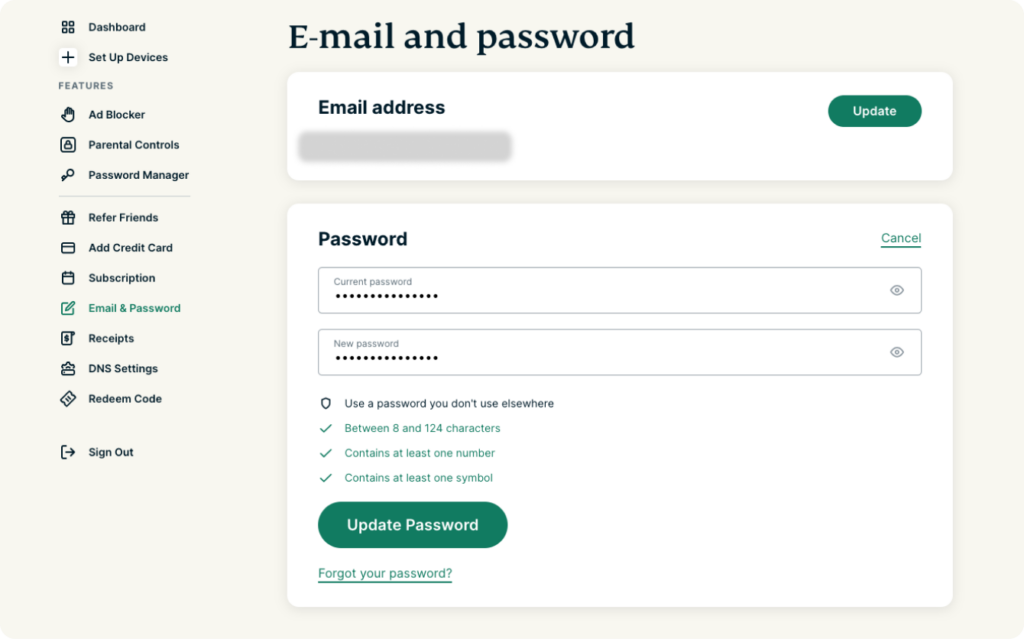Select Redeem Code from the sidebar

(x=66, y=398)
